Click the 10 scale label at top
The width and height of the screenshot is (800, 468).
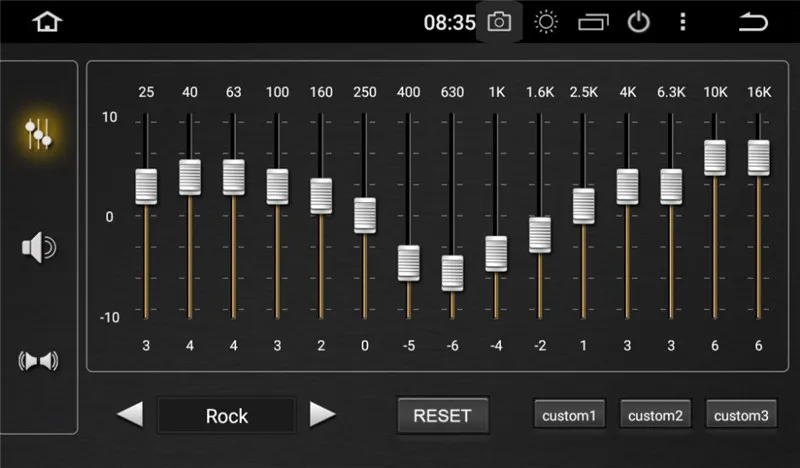[x=110, y=117]
